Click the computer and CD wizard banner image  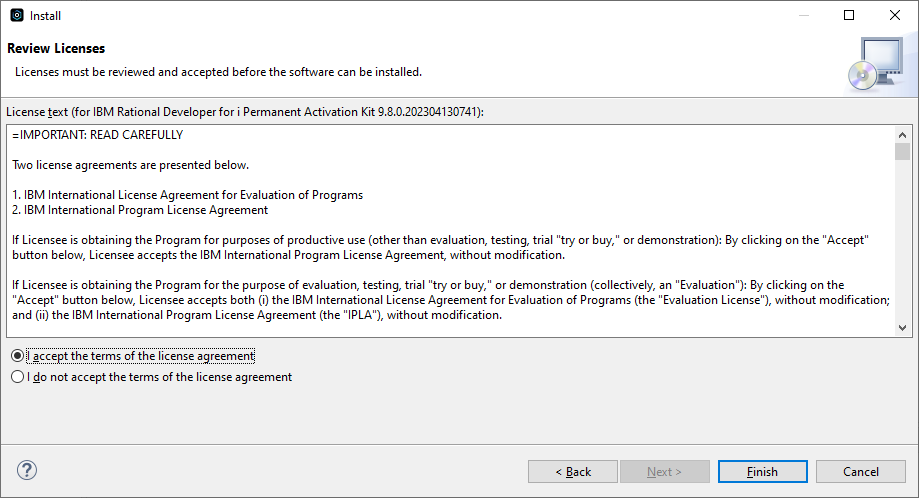876,64
